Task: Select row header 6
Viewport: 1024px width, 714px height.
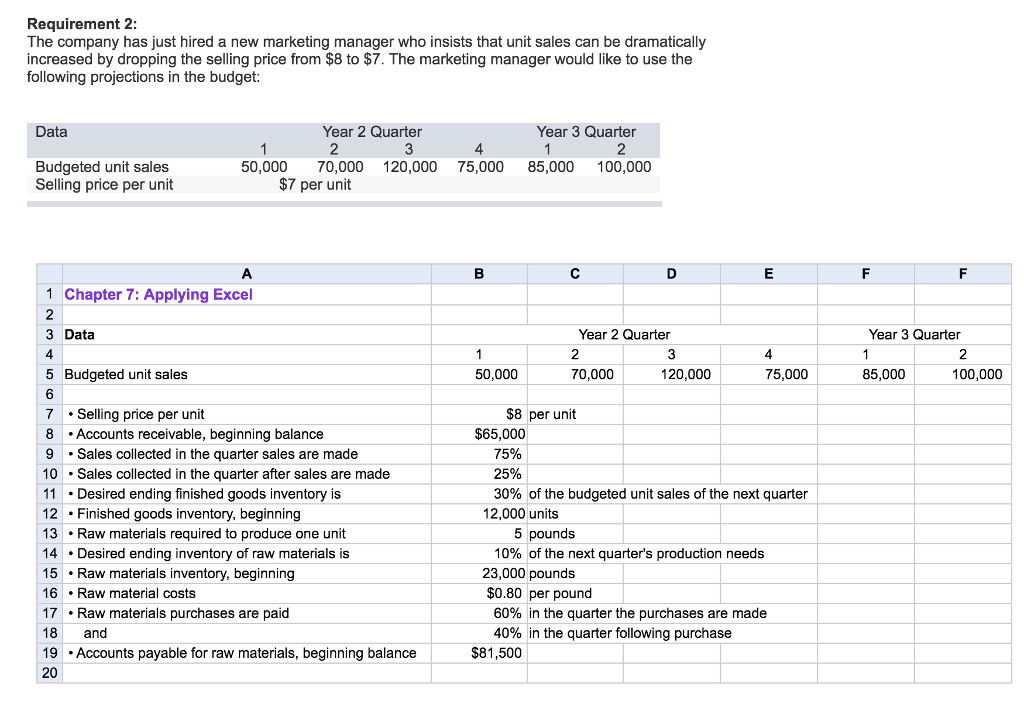Action: pos(50,394)
